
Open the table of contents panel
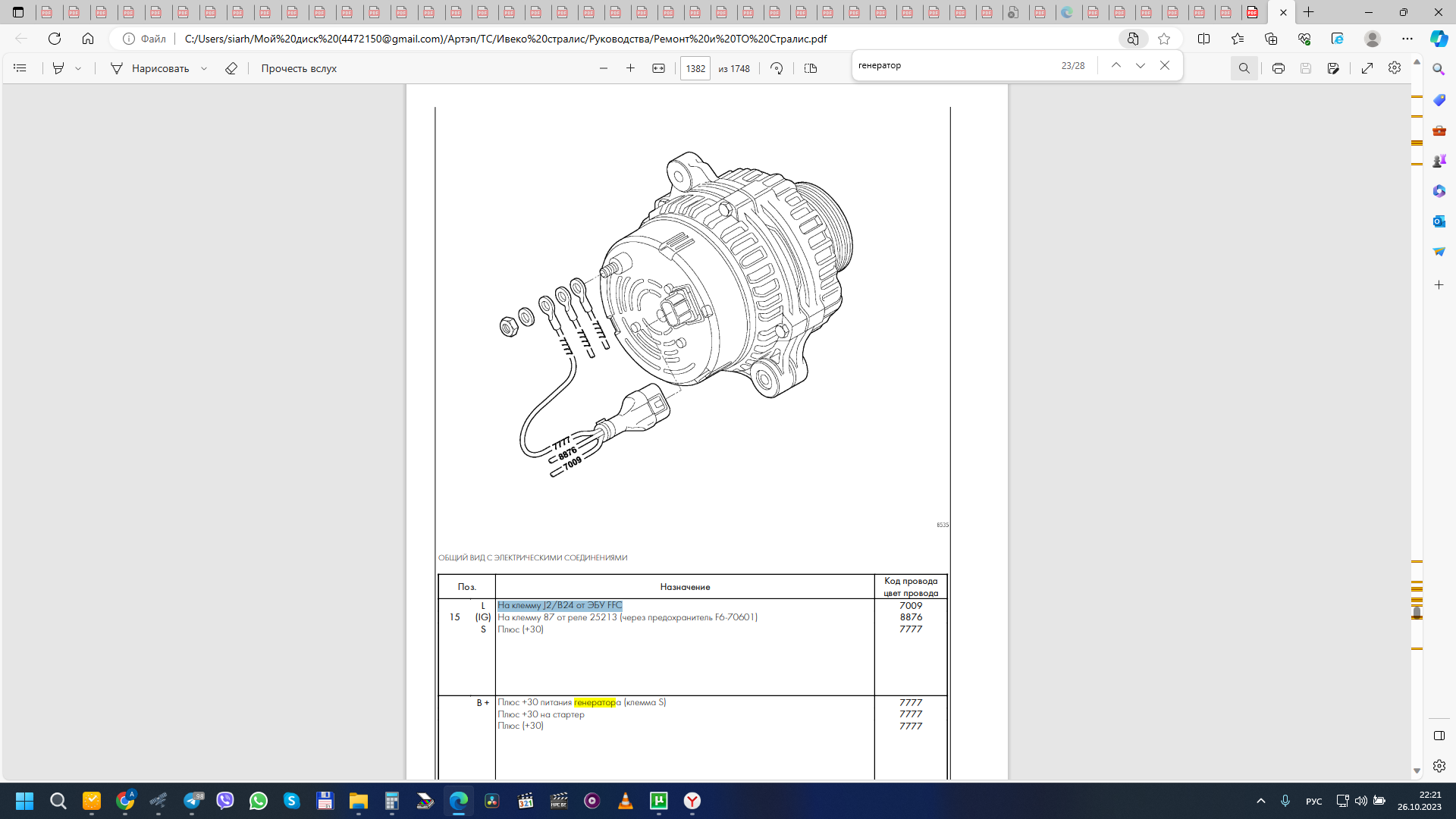pos(20,68)
